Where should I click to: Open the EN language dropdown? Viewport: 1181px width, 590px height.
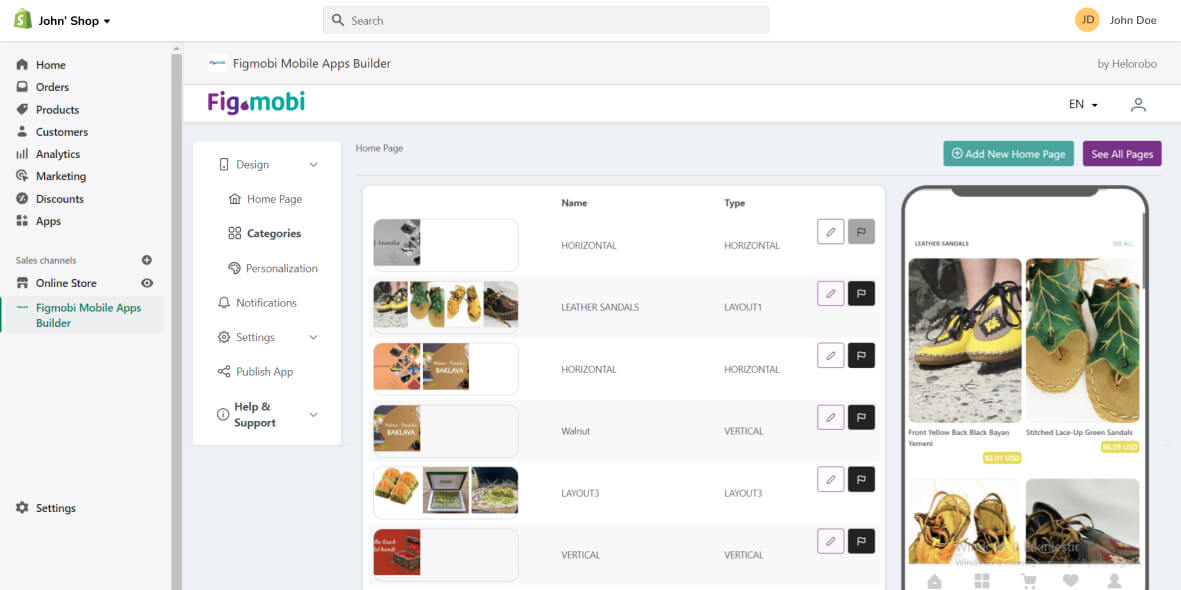click(x=1083, y=104)
